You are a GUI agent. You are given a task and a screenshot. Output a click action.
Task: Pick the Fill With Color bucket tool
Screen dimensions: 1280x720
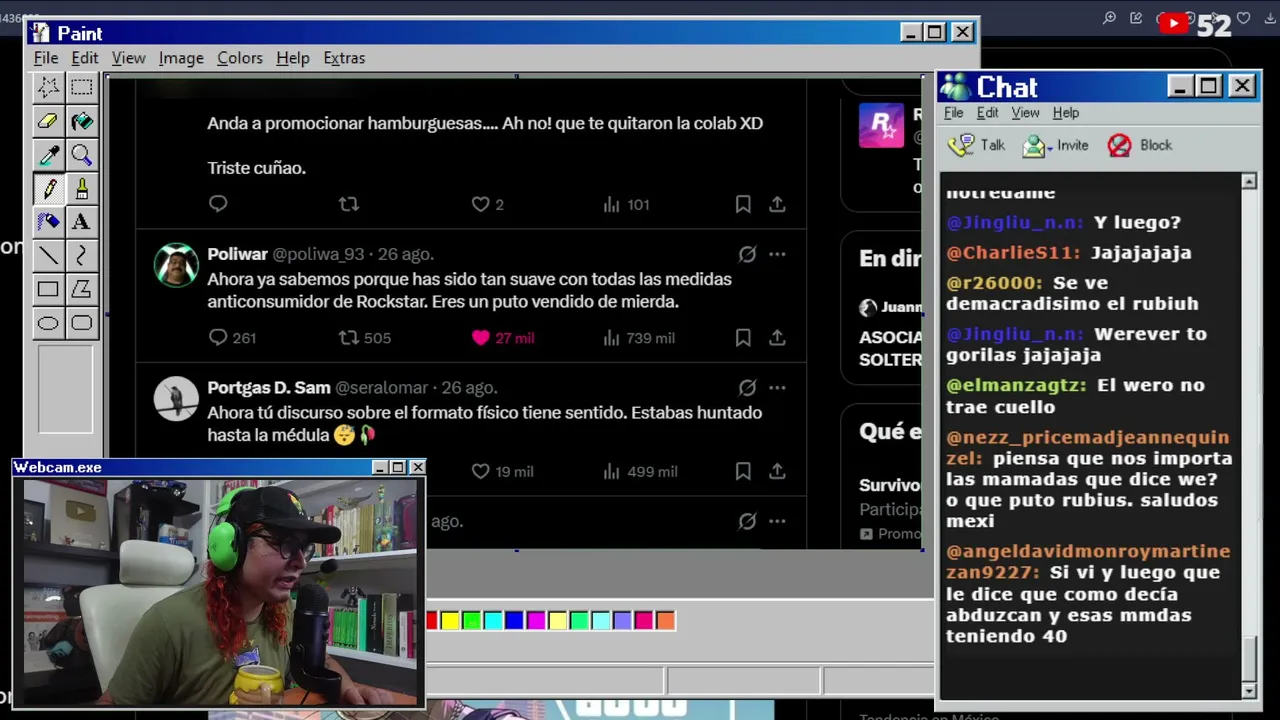click(82, 121)
